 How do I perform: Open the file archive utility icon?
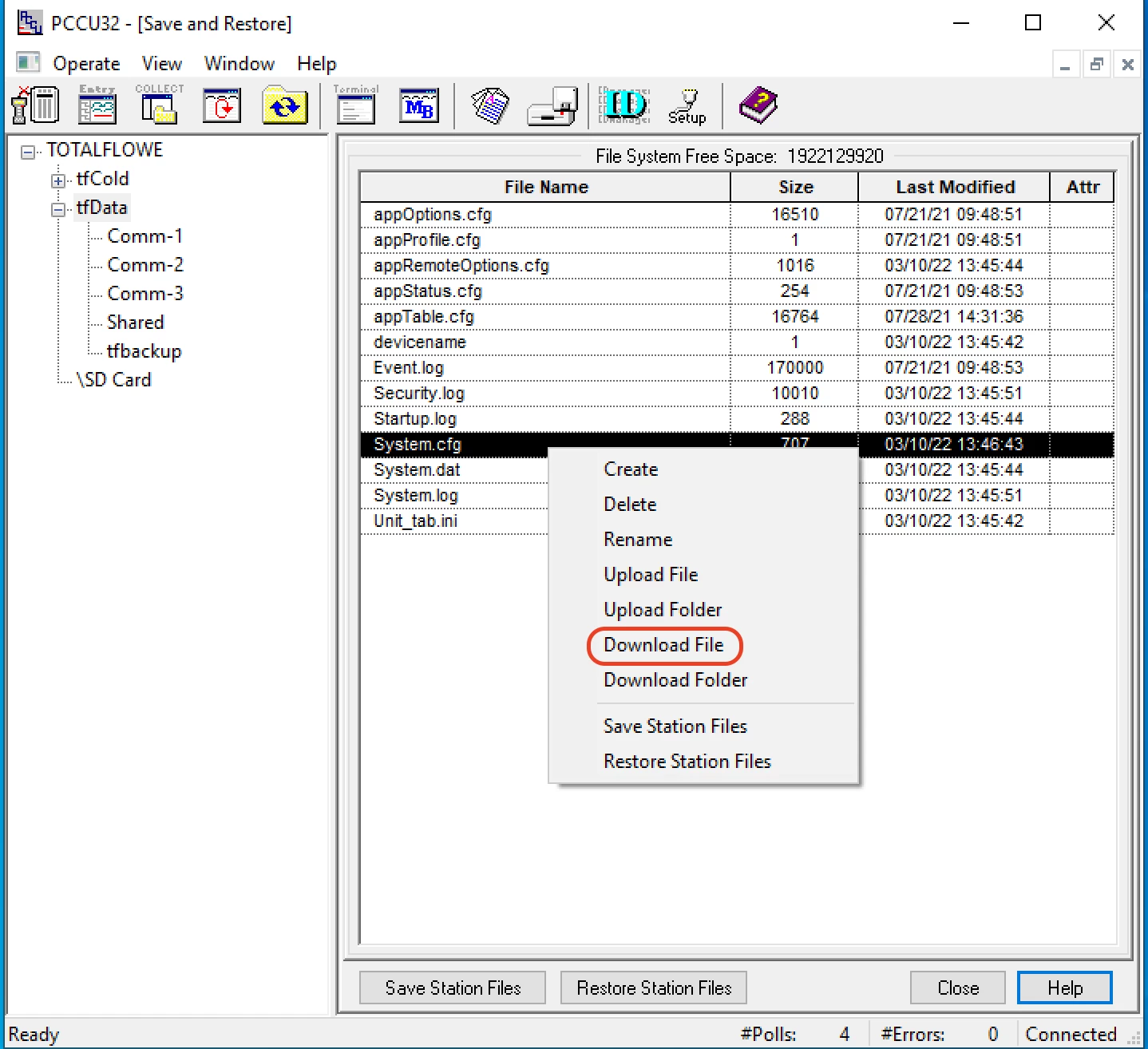pyautogui.click(x=490, y=105)
